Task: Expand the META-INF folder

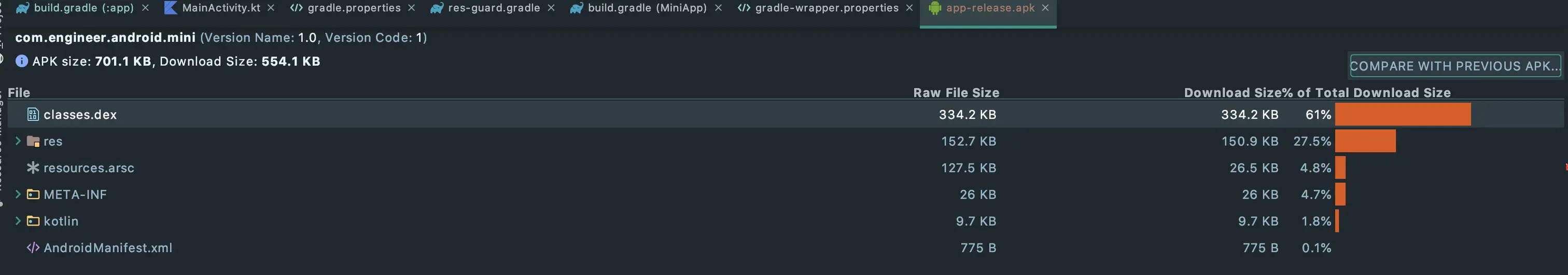Action: [18, 194]
